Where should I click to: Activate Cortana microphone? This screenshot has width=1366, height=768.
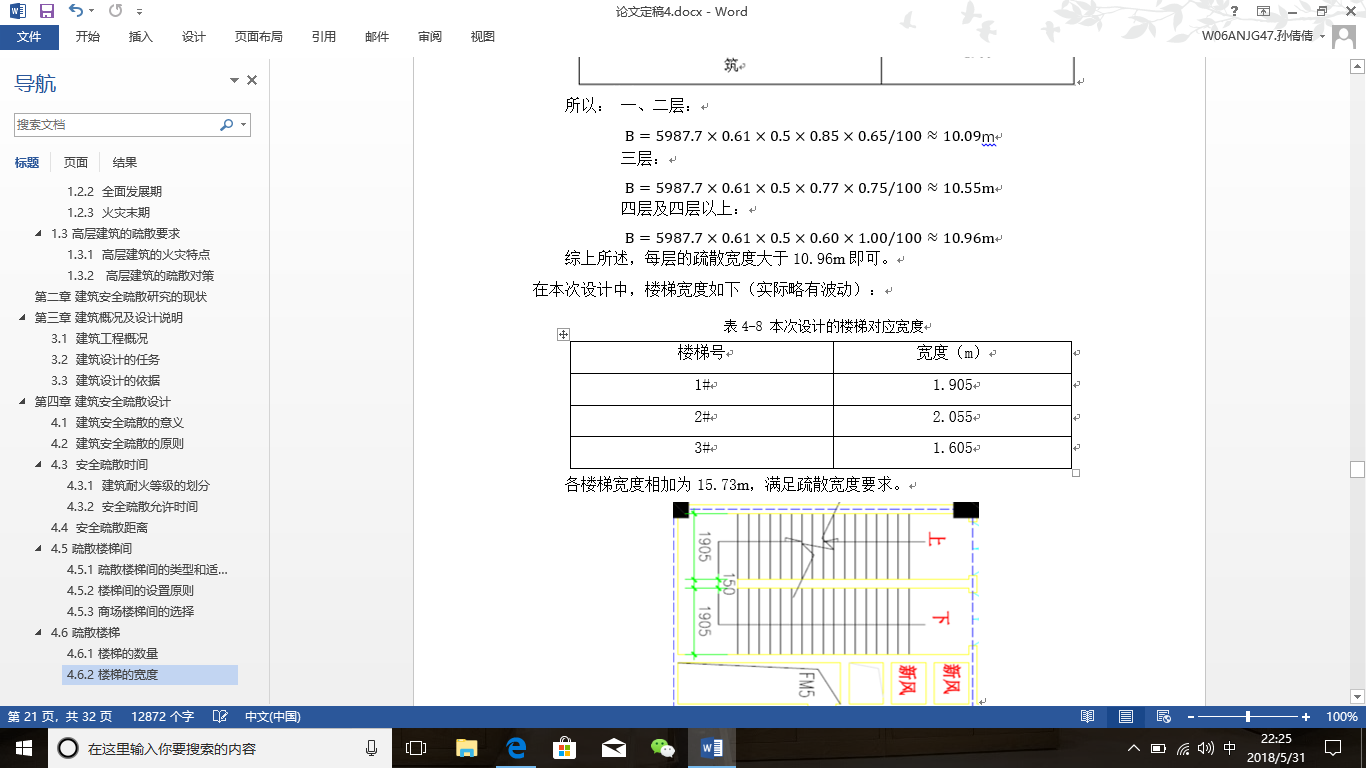click(371, 748)
